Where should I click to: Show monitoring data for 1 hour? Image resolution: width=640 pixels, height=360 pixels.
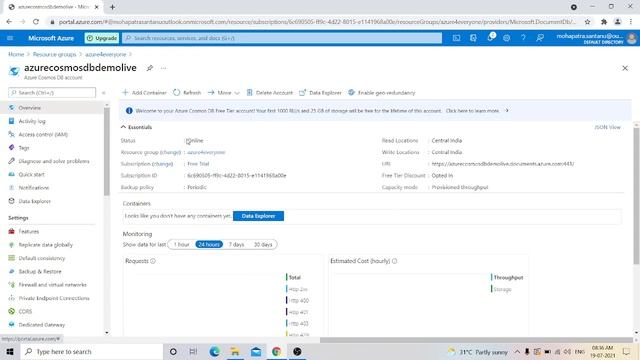pyautogui.click(x=181, y=244)
